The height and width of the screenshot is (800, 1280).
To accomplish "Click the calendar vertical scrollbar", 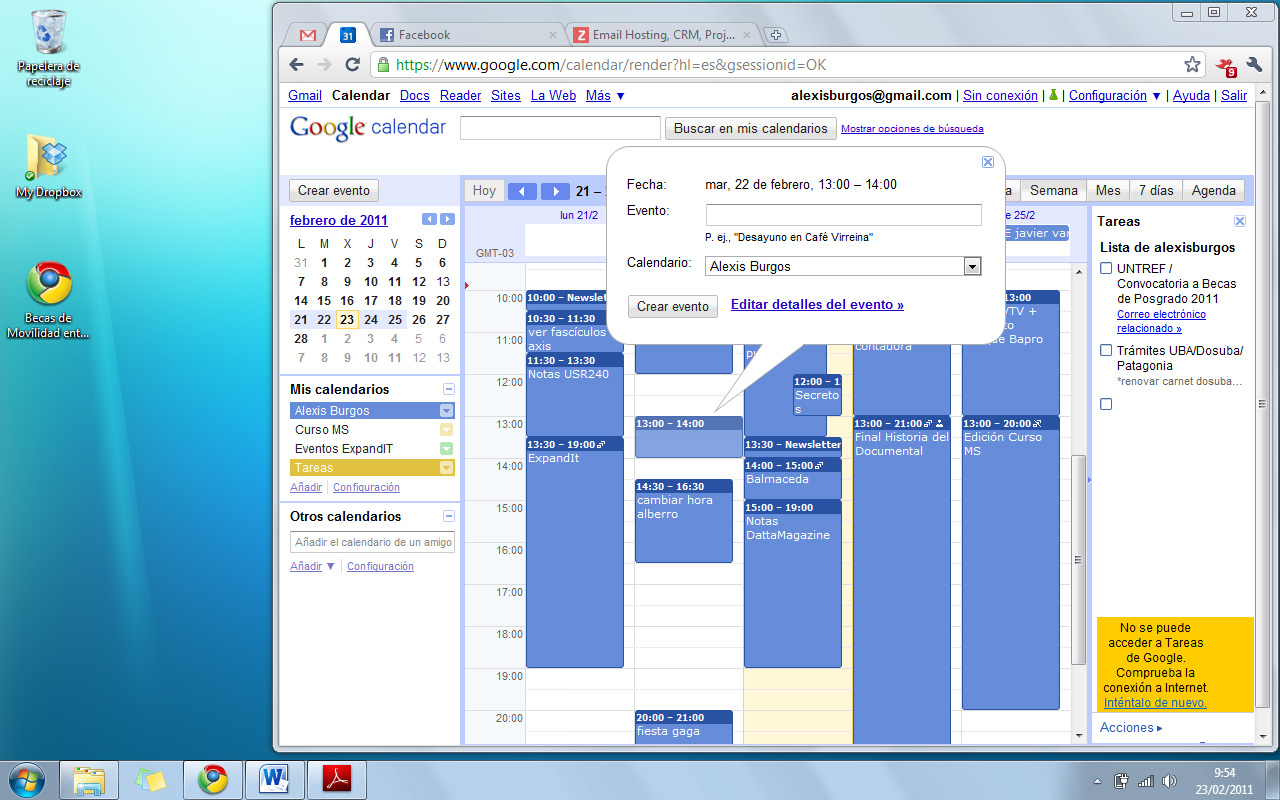I will click(x=1078, y=560).
